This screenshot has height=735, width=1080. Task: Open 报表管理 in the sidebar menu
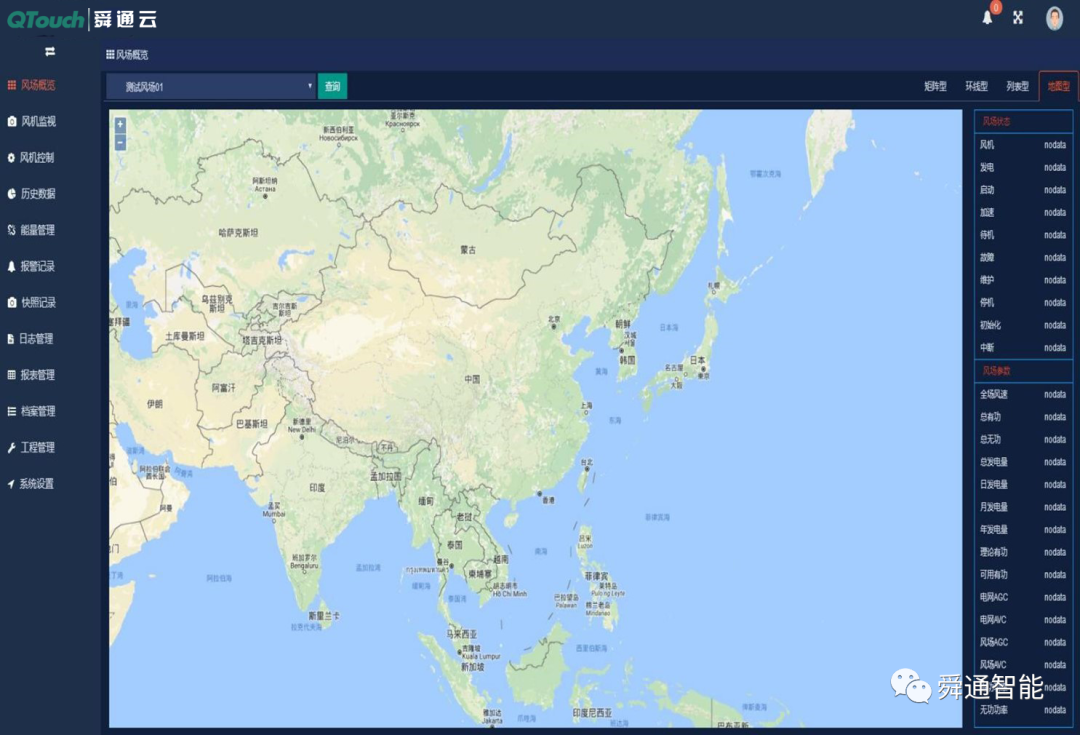tap(38, 375)
